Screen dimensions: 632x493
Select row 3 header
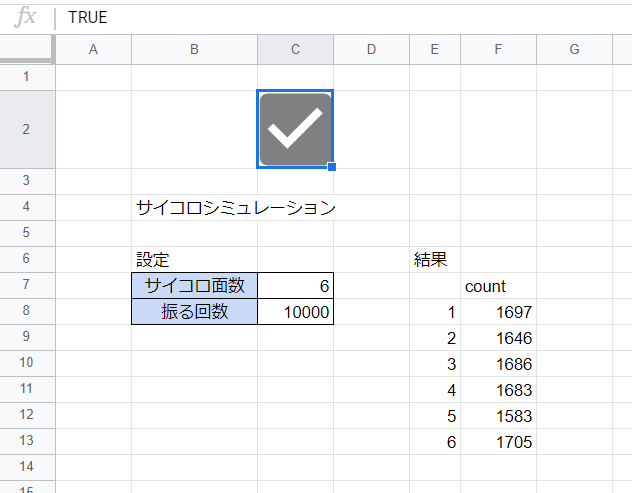tap(26, 181)
